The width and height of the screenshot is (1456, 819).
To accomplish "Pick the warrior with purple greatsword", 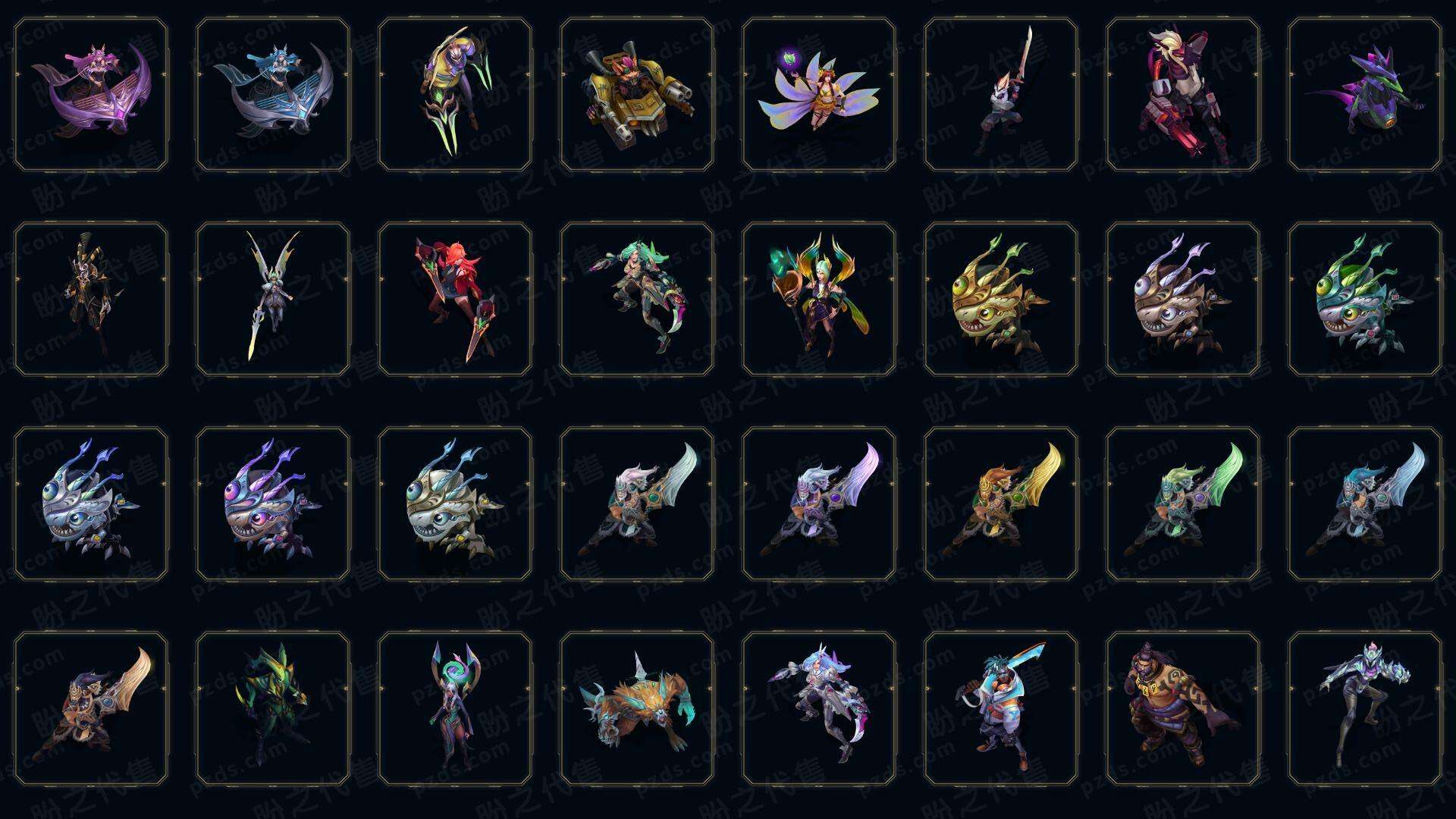I will 819,504.
